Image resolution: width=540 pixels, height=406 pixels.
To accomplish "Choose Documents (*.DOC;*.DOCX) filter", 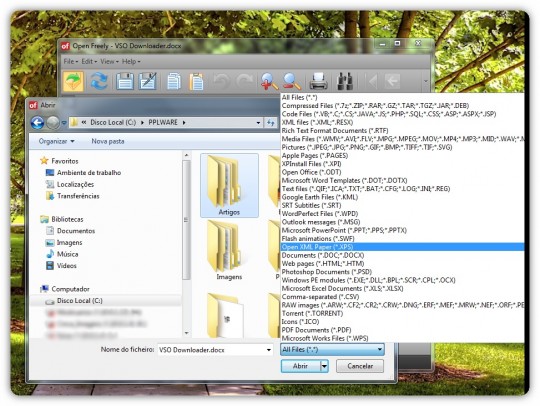I will [402, 255].
